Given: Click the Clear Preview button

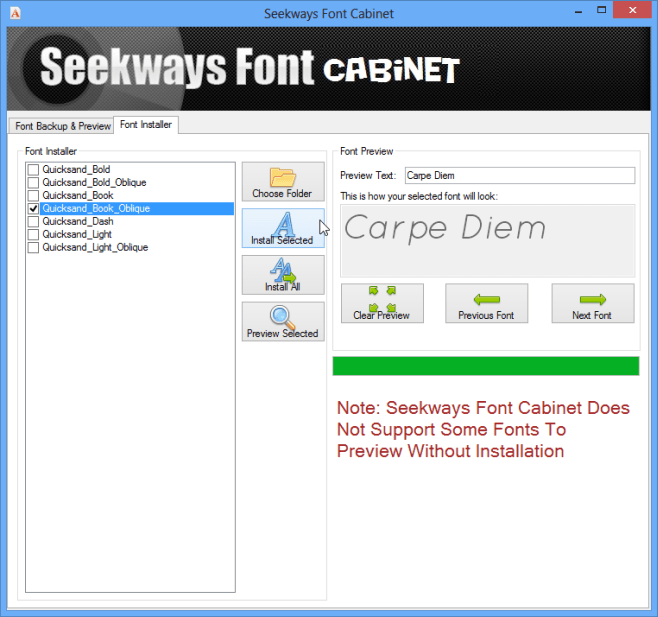Looking at the screenshot, I should click(382, 303).
